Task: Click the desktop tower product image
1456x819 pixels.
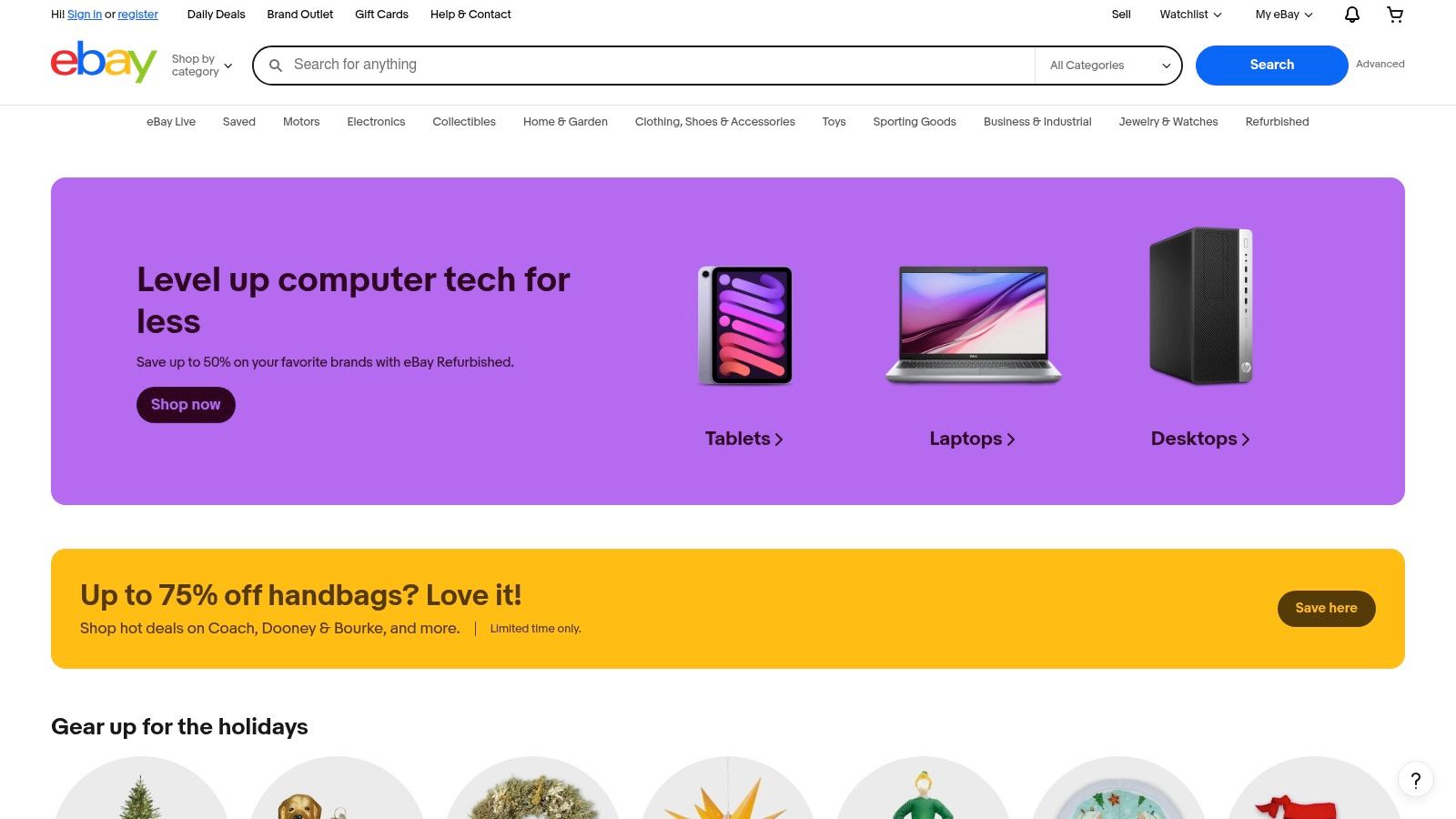Action: pos(1201,306)
